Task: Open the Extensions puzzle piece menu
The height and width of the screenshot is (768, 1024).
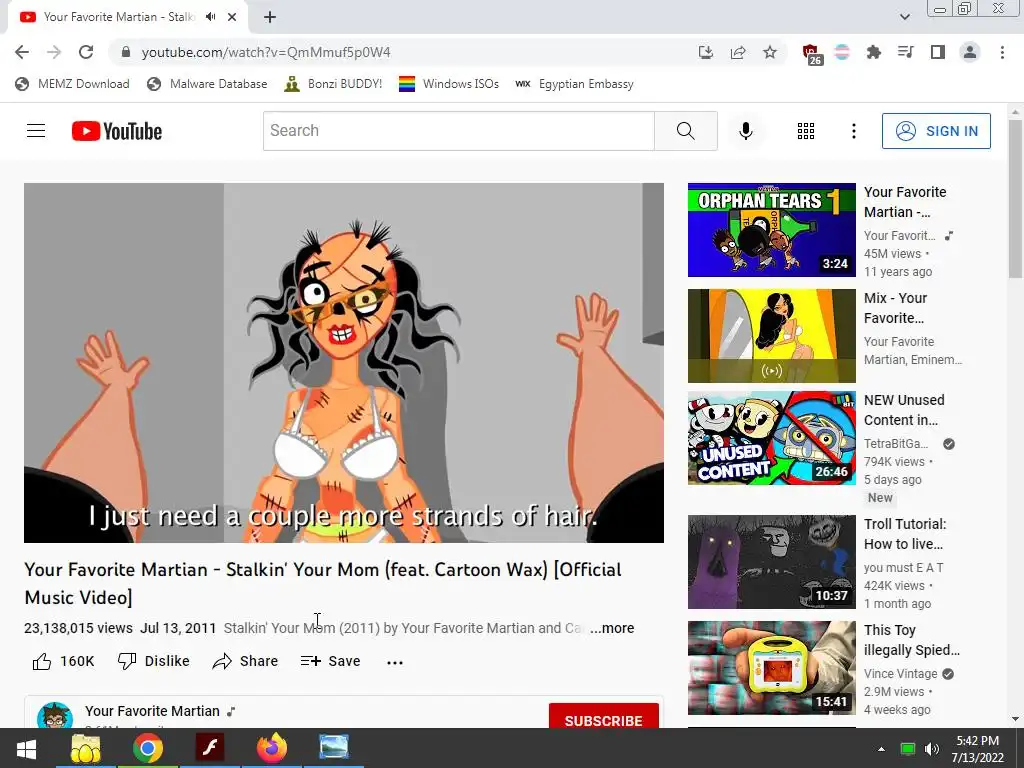Action: pos(873,52)
